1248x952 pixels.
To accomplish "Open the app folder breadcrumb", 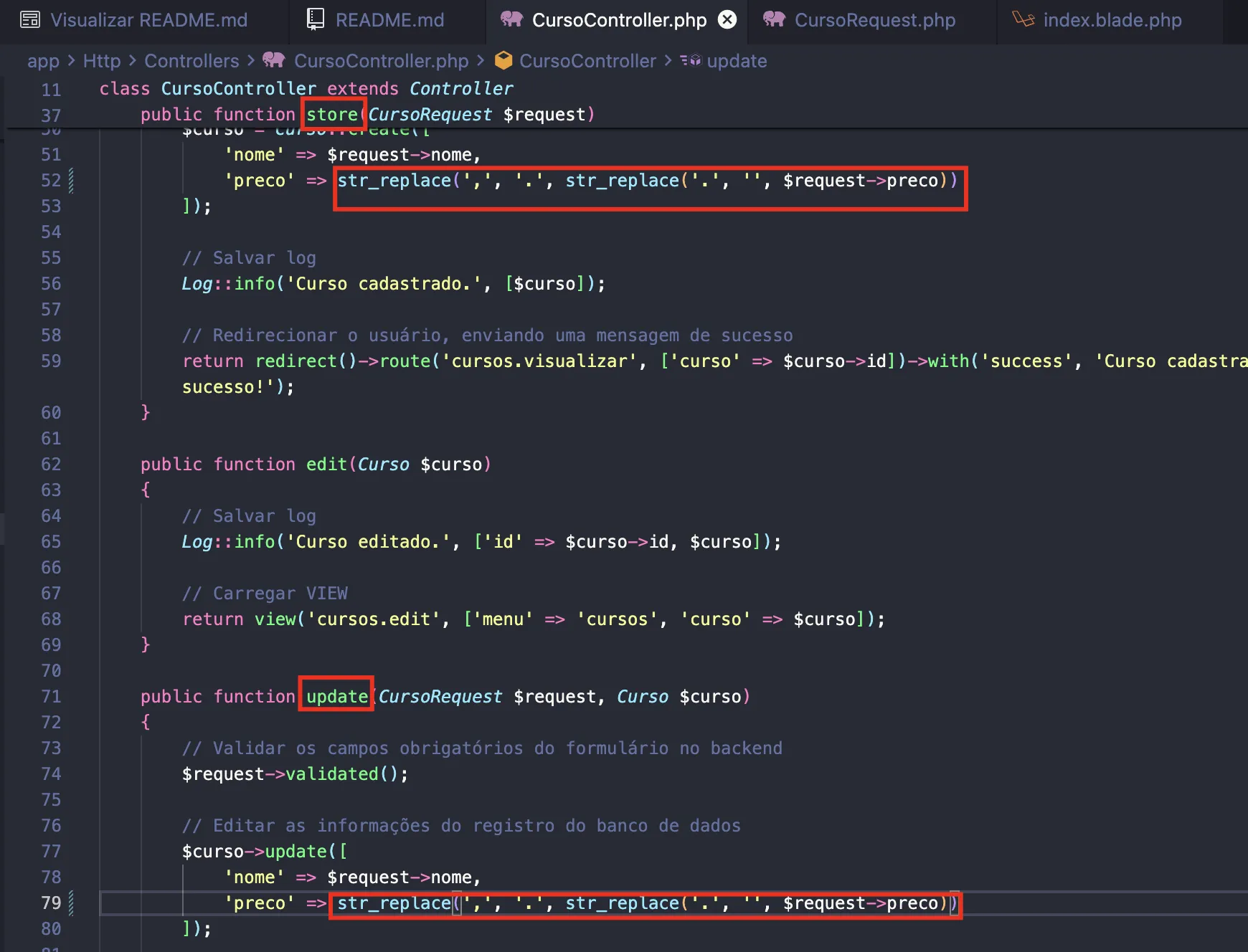I will click(43, 62).
